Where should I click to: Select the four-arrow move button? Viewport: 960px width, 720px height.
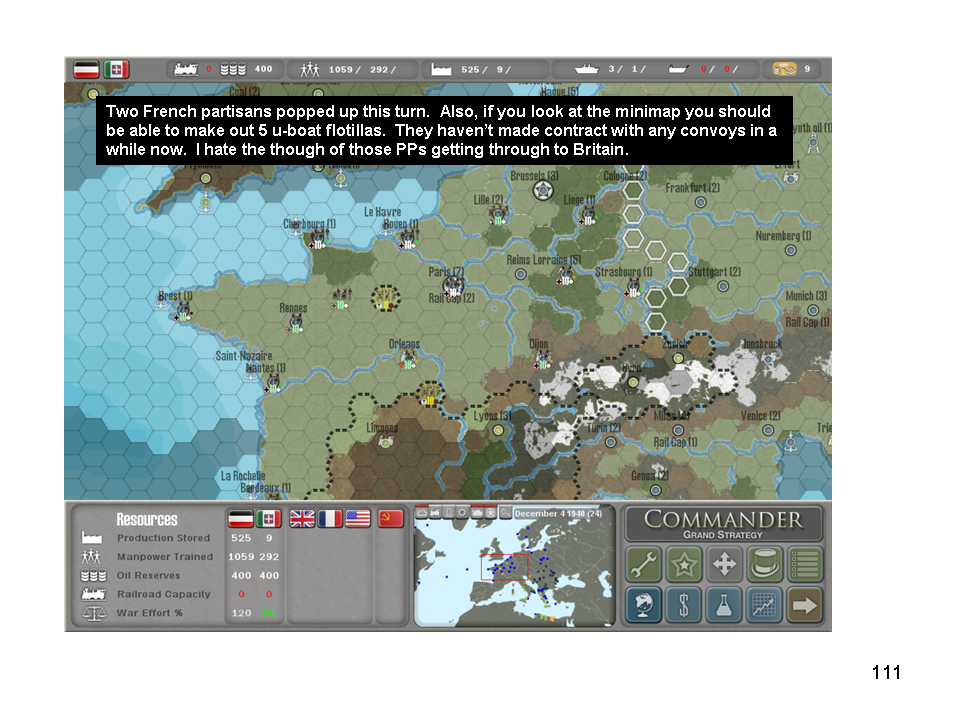pos(725,565)
